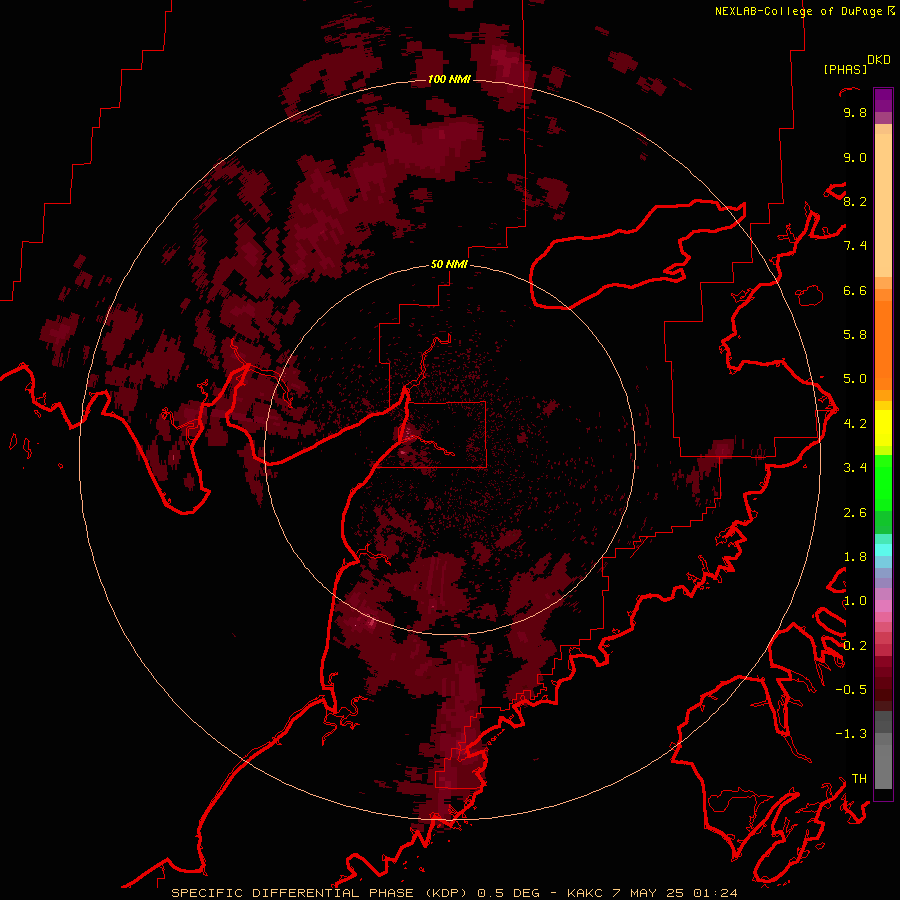Click the 2.6 scale value
The image size is (900, 900).
pos(855,513)
